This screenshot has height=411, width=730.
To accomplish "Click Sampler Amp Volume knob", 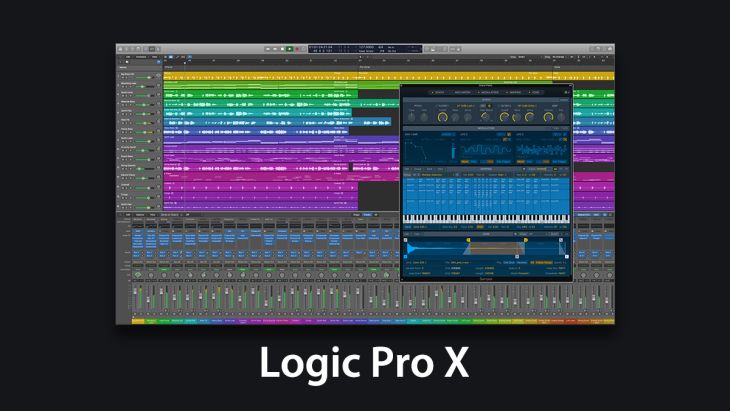I will [x=548, y=117].
